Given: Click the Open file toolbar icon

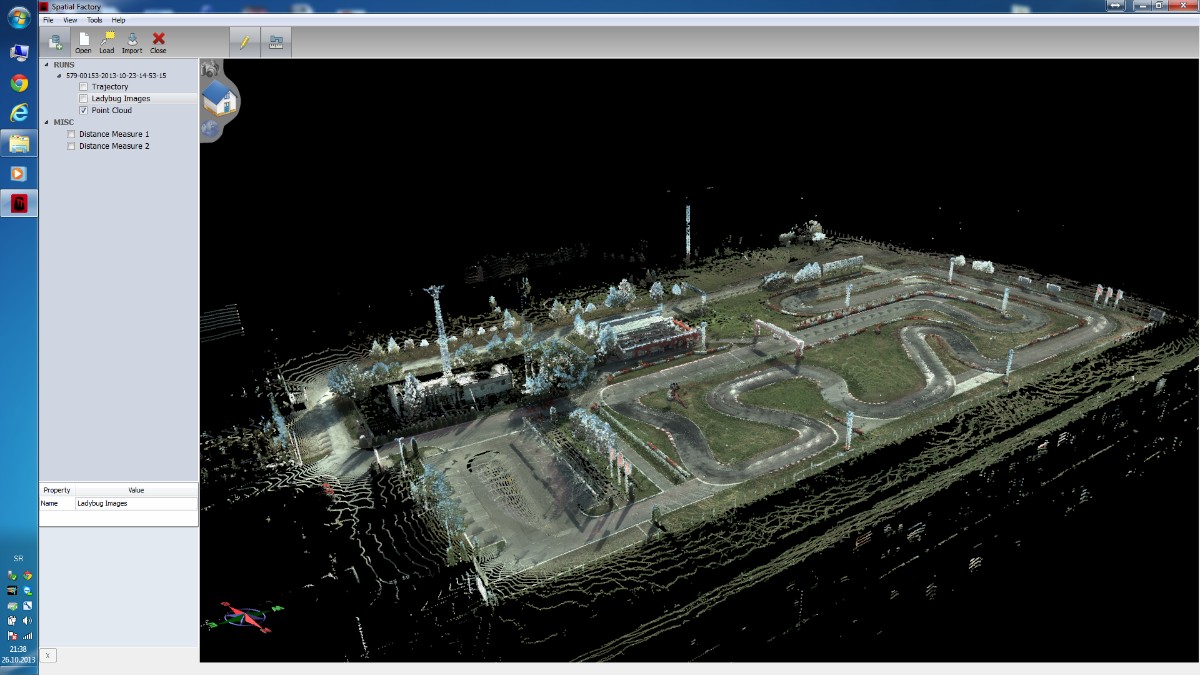Looking at the screenshot, I should coord(83,42).
